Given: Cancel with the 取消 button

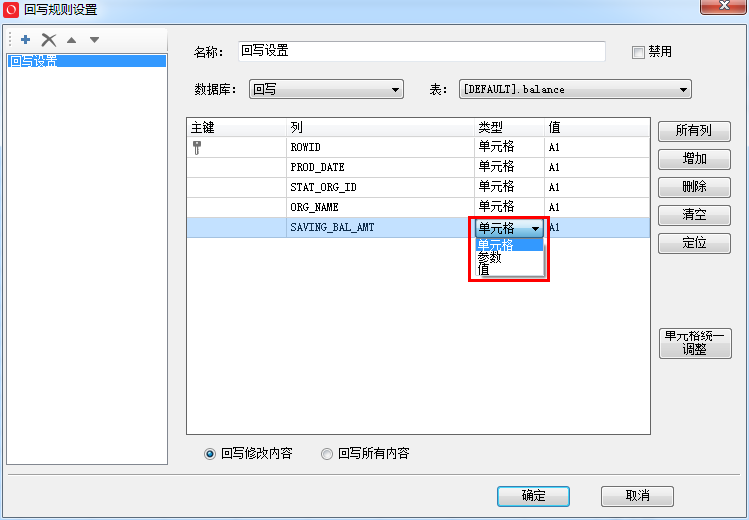Looking at the screenshot, I should 637,496.
